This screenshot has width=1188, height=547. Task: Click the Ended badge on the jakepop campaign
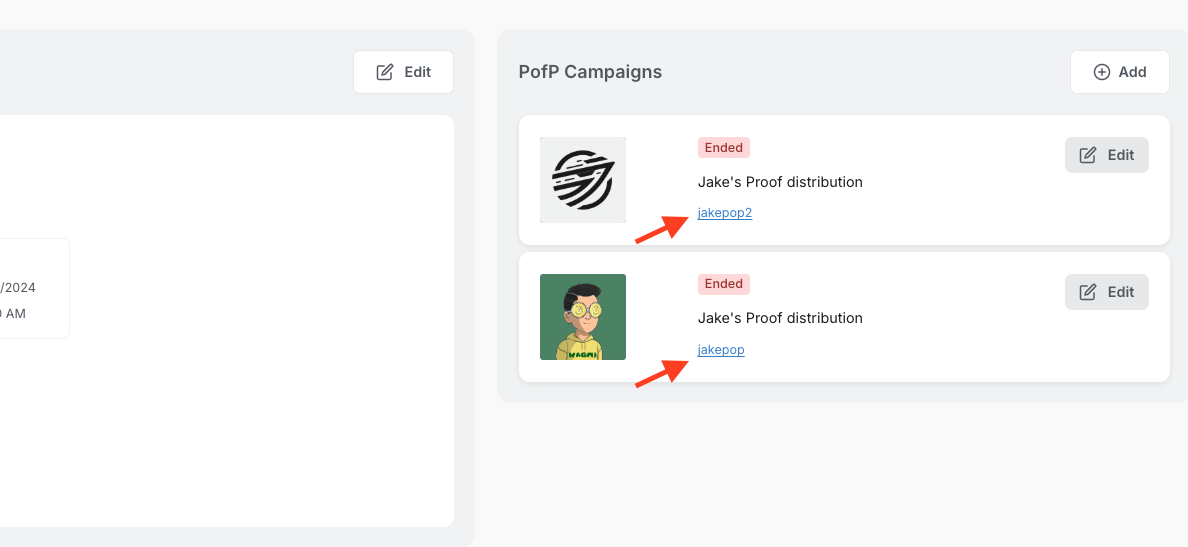tap(724, 284)
